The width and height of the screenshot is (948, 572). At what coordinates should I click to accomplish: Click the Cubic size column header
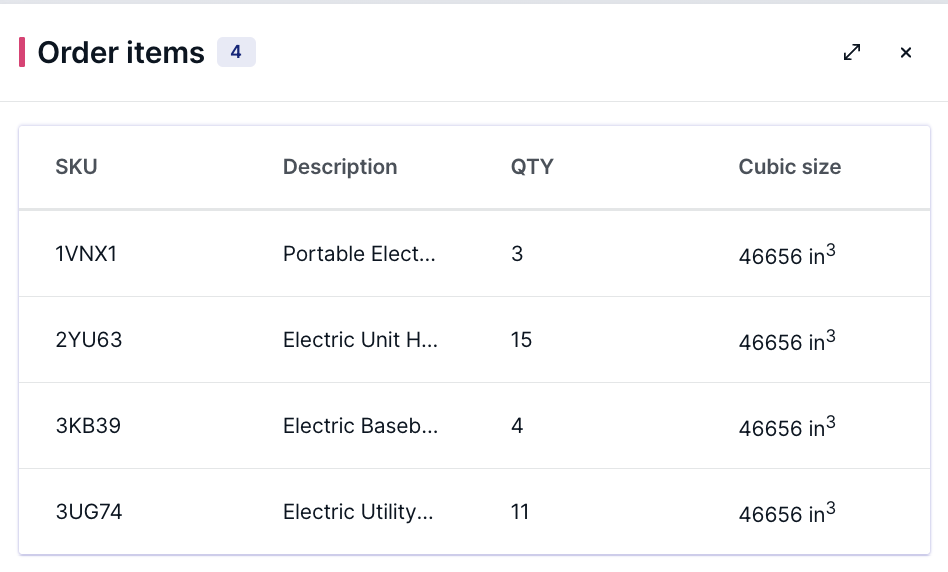(x=790, y=167)
